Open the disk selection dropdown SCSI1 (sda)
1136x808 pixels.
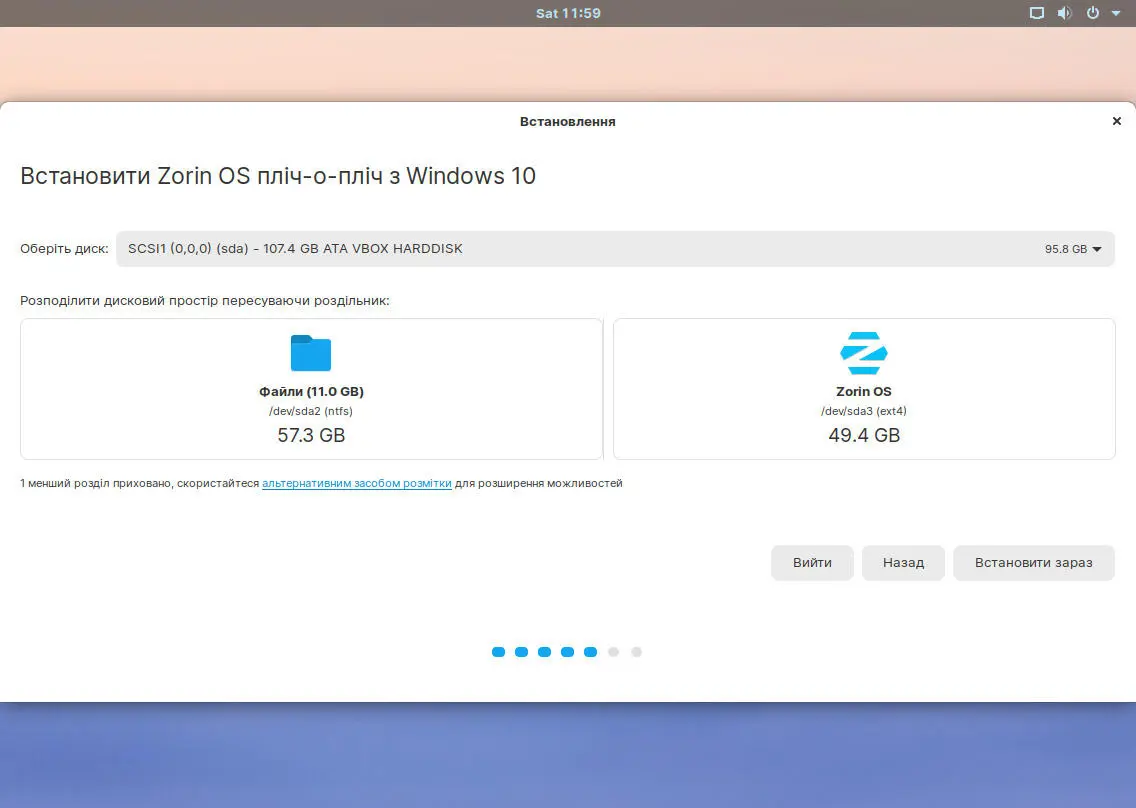tap(615, 249)
